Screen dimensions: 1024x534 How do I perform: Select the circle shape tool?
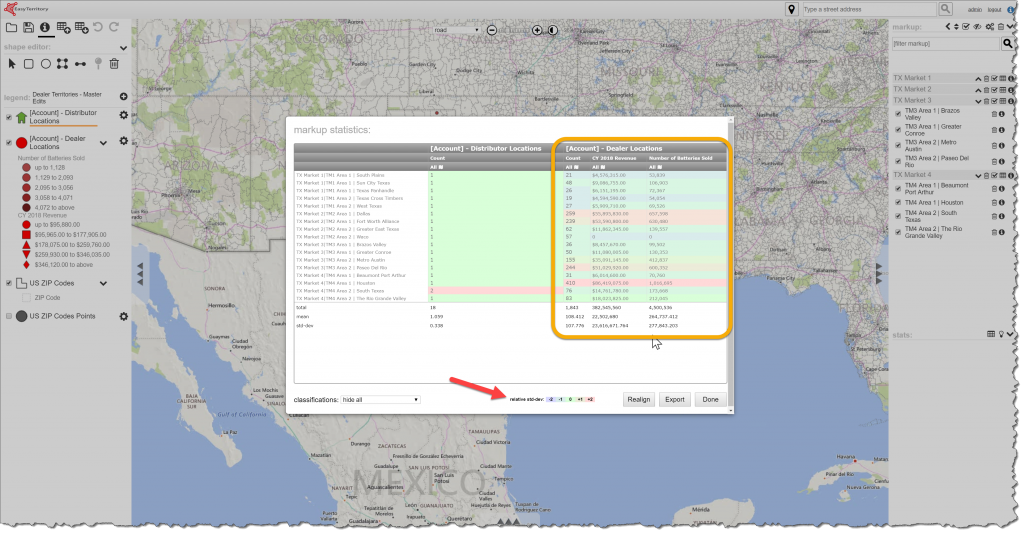[46, 63]
